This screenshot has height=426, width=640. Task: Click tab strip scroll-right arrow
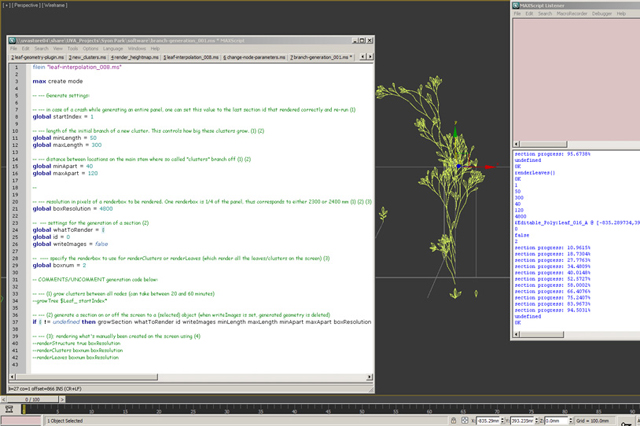370,57
